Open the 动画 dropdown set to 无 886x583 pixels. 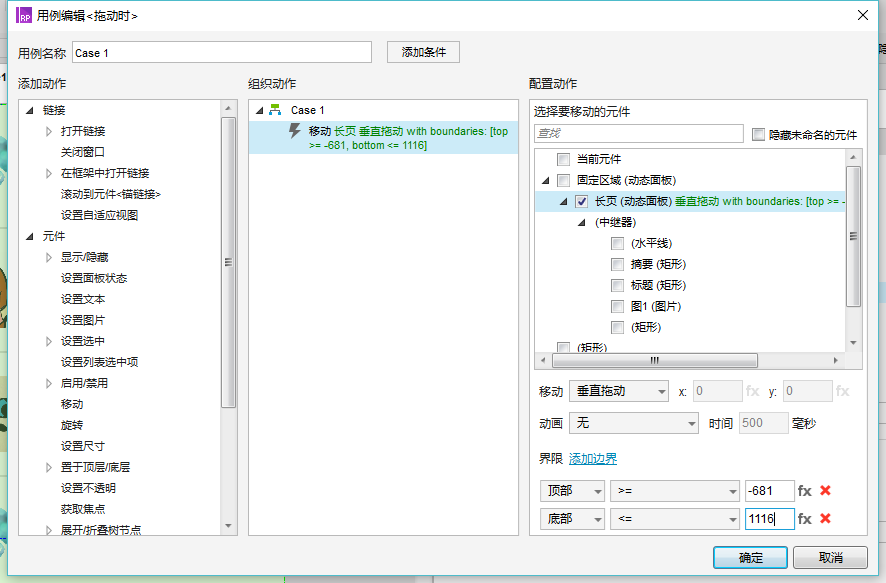point(634,423)
